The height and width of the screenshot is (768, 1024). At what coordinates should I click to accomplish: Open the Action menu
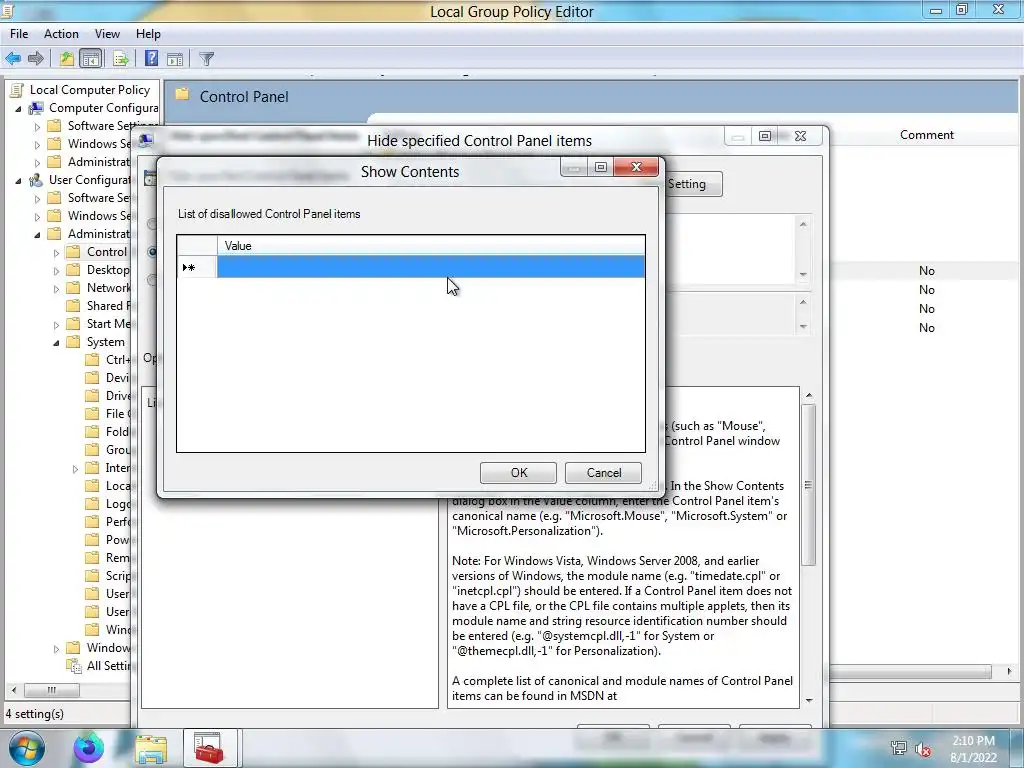[x=61, y=34]
